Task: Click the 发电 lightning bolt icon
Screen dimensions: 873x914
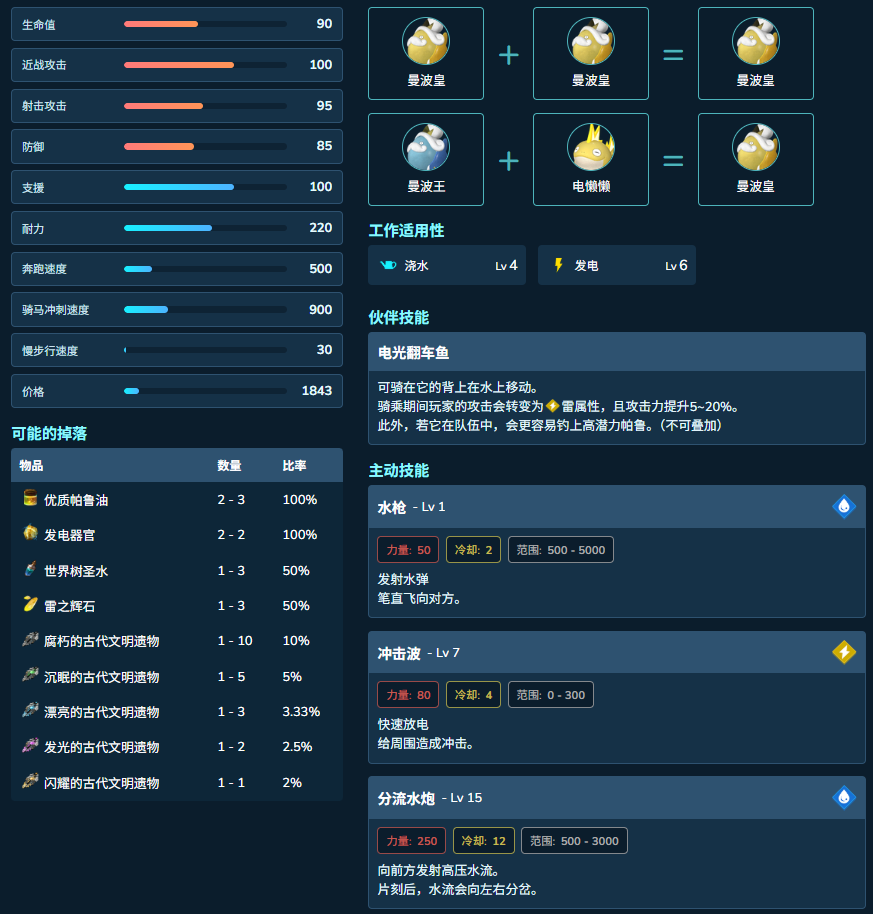Action: coord(558,265)
